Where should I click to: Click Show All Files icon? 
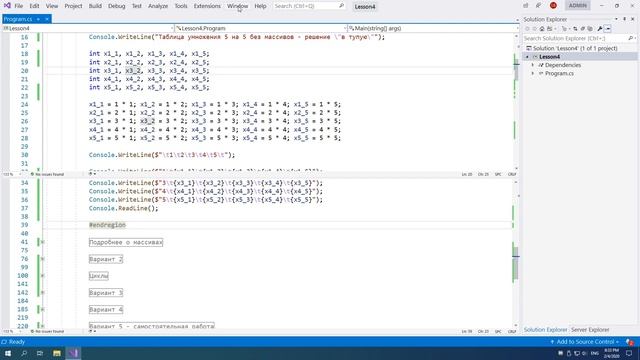coord(590,29)
